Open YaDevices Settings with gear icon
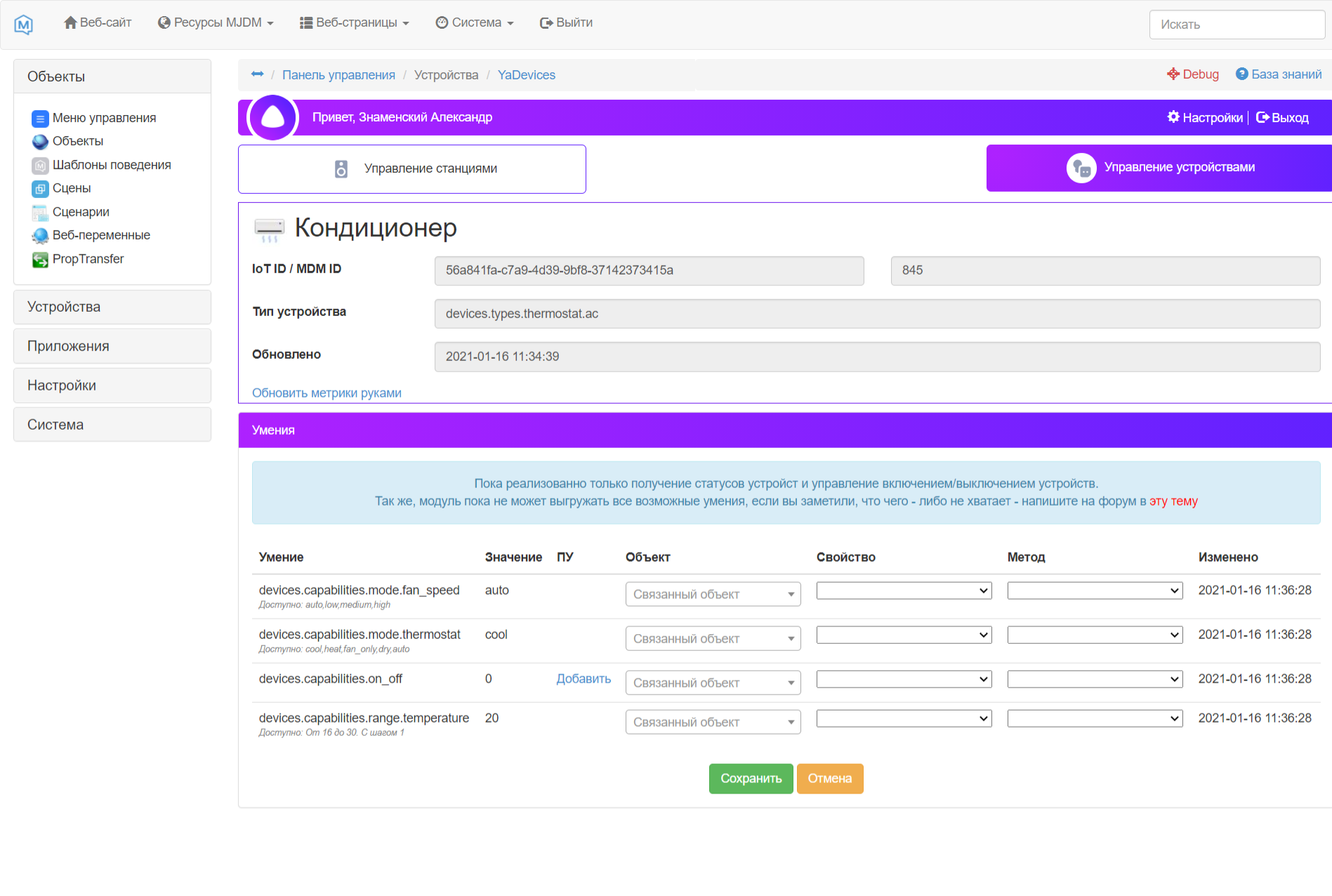Image resolution: width=1332 pixels, height=896 pixels. pos(1205,117)
